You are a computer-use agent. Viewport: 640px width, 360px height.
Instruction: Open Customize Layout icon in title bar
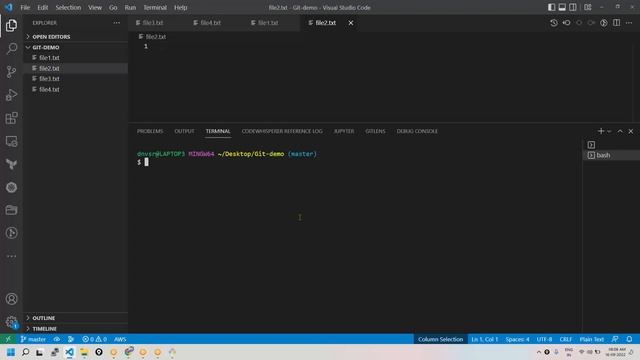click(x=588, y=7)
